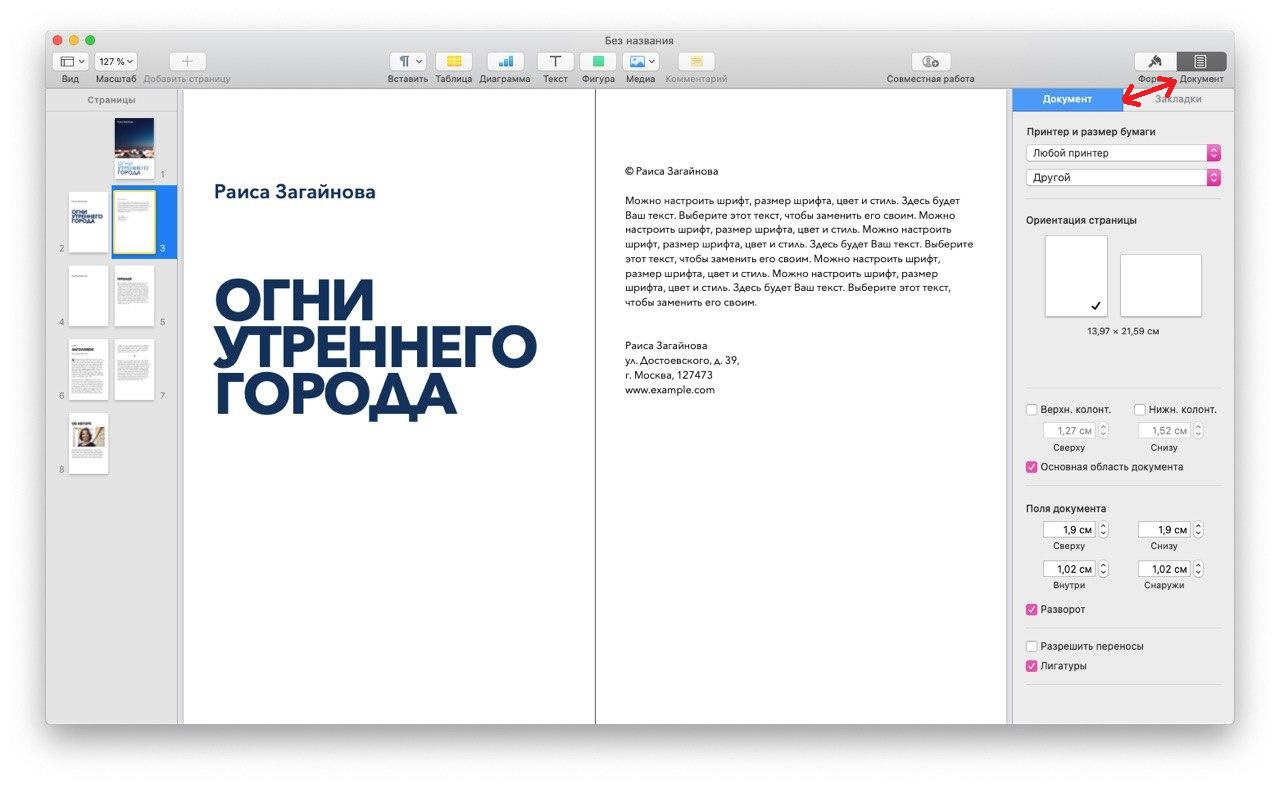The image size is (1280, 785).
Task: Open the Любой принтер printer dropdown
Action: coord(1123,153)
